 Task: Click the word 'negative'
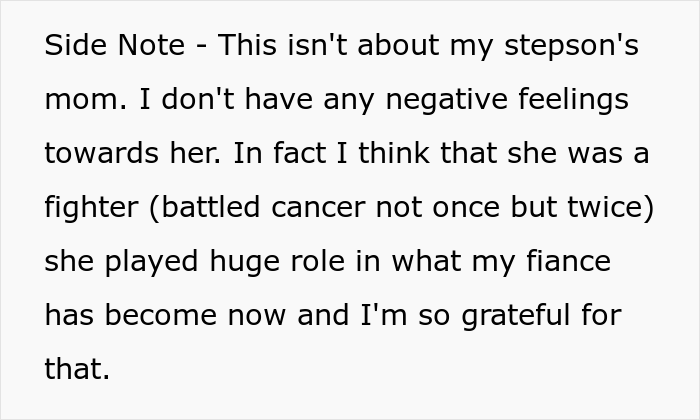[x=446, y=100]
